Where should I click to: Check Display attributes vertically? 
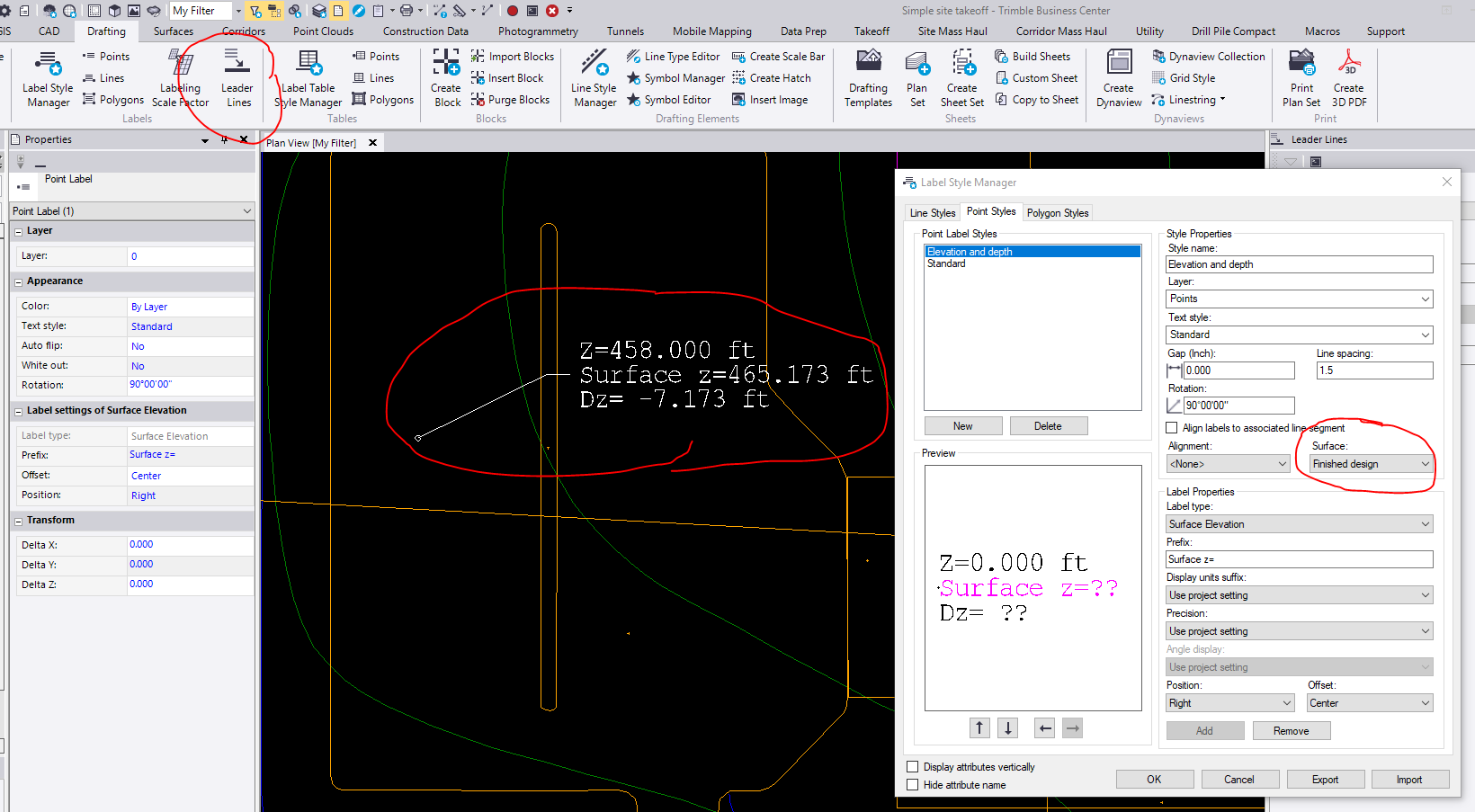click(x=912, y=766)
